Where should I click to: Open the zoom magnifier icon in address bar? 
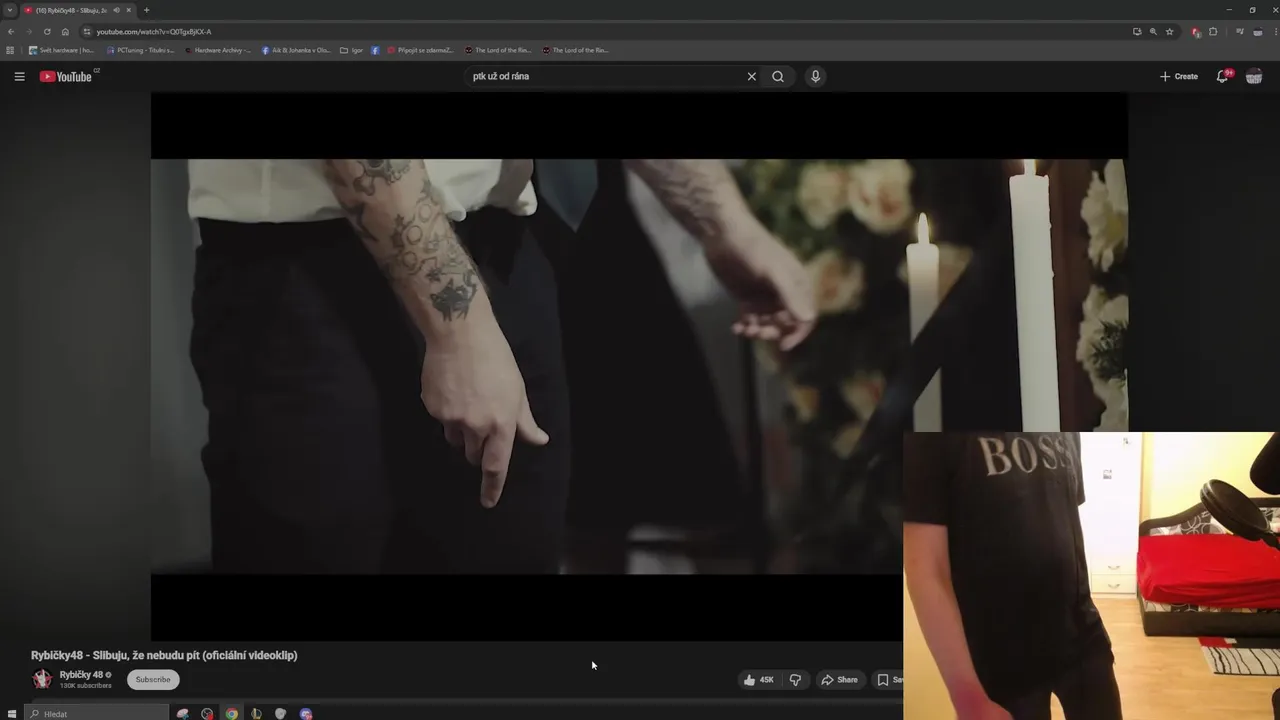click(x=1153, y=31)
